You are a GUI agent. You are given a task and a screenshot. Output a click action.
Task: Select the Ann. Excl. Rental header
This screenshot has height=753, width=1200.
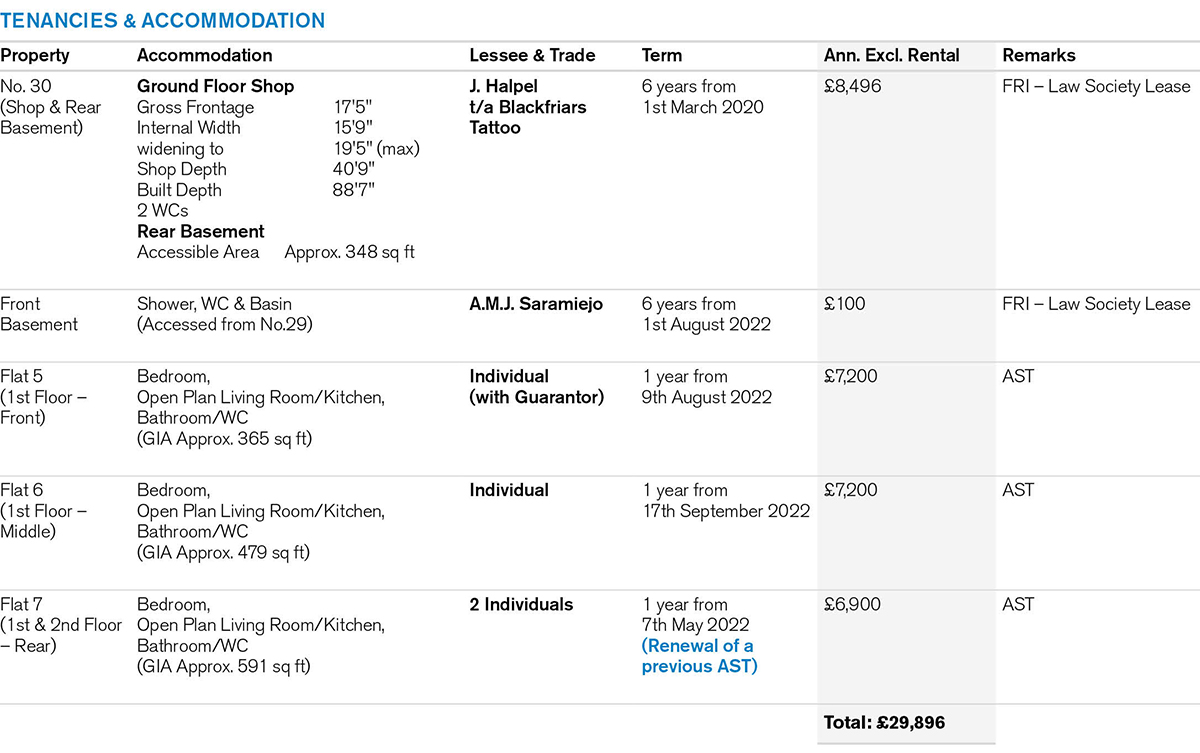click(x=891, y=56)
